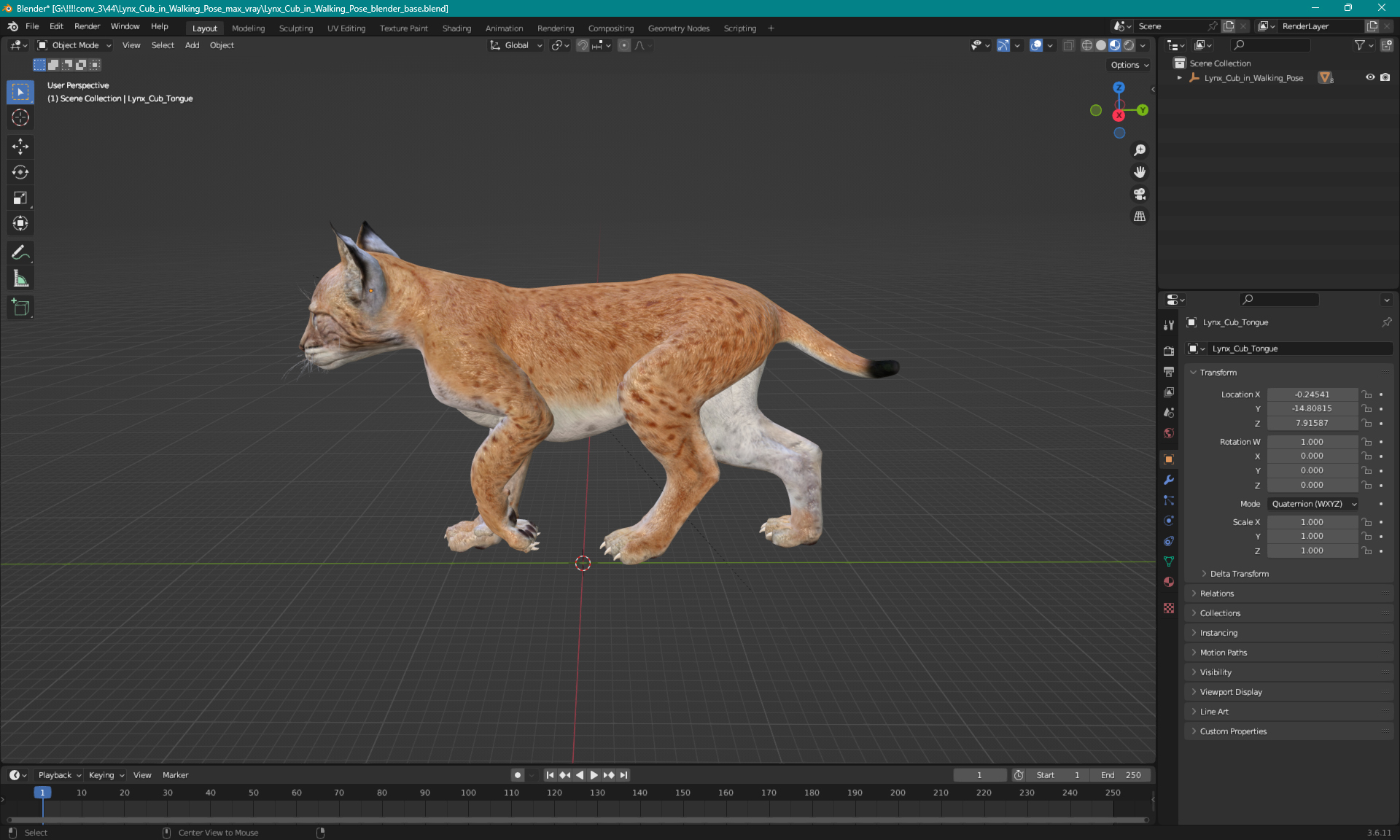Switch to the Geometry Nodes workspace tab

pos(678,28)
